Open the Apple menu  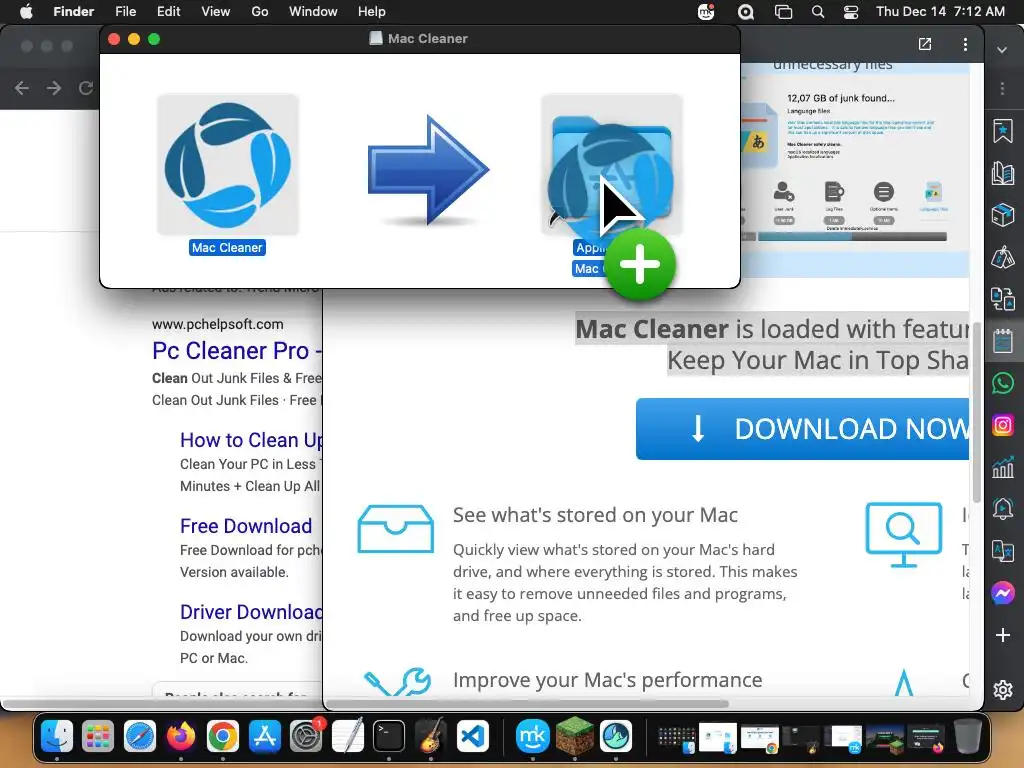(26, 12)
